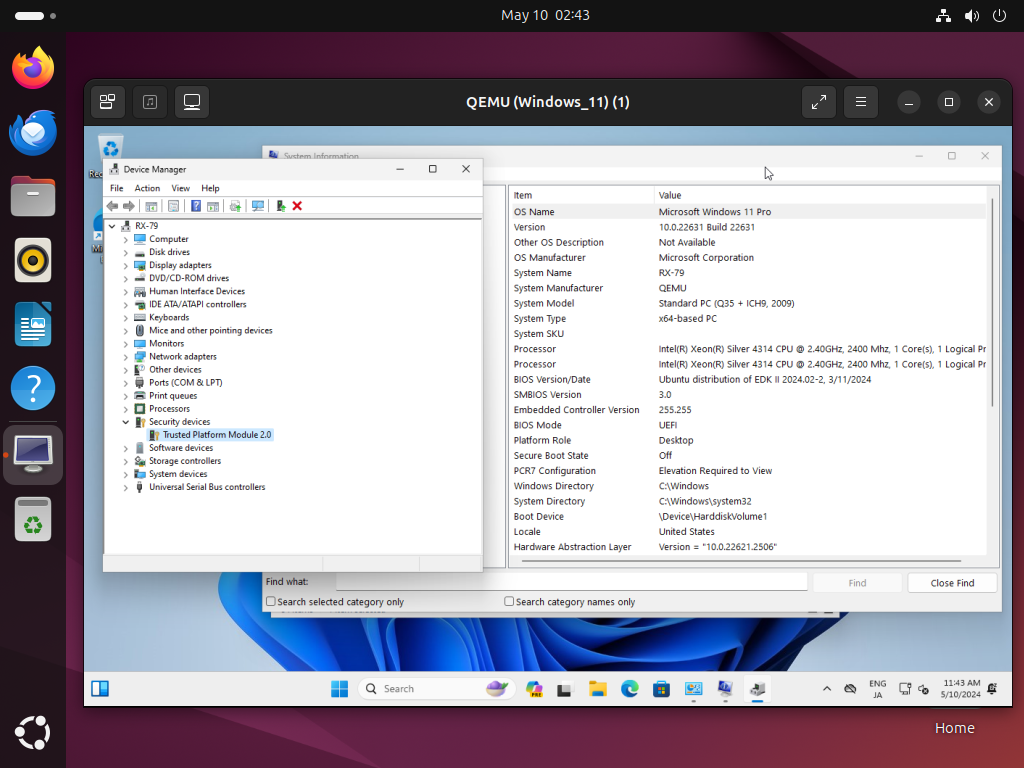Open Task View on the Windows taskbar
This screenshot has width=1024, height=768.
coord(565,689)
